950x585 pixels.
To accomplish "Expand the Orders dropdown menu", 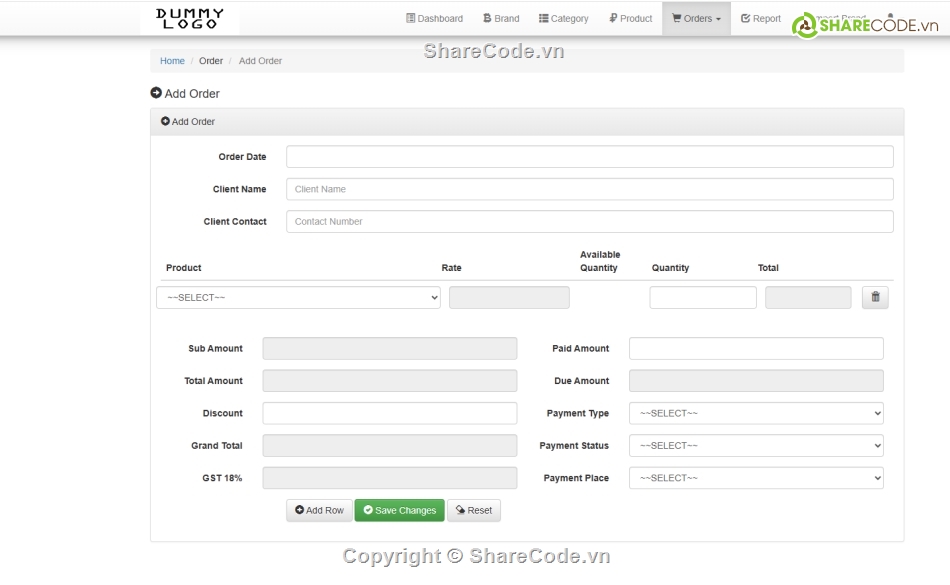I will tap(696, 18).
